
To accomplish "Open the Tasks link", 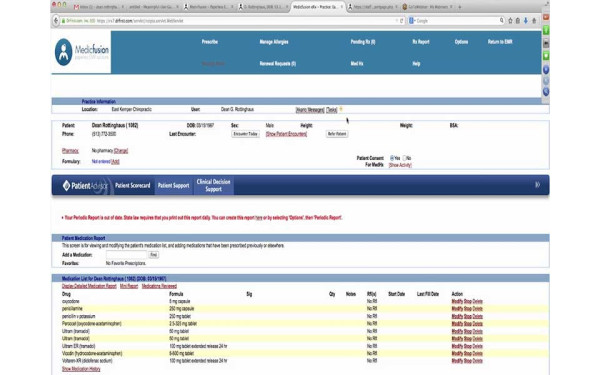I will (332, 110).
